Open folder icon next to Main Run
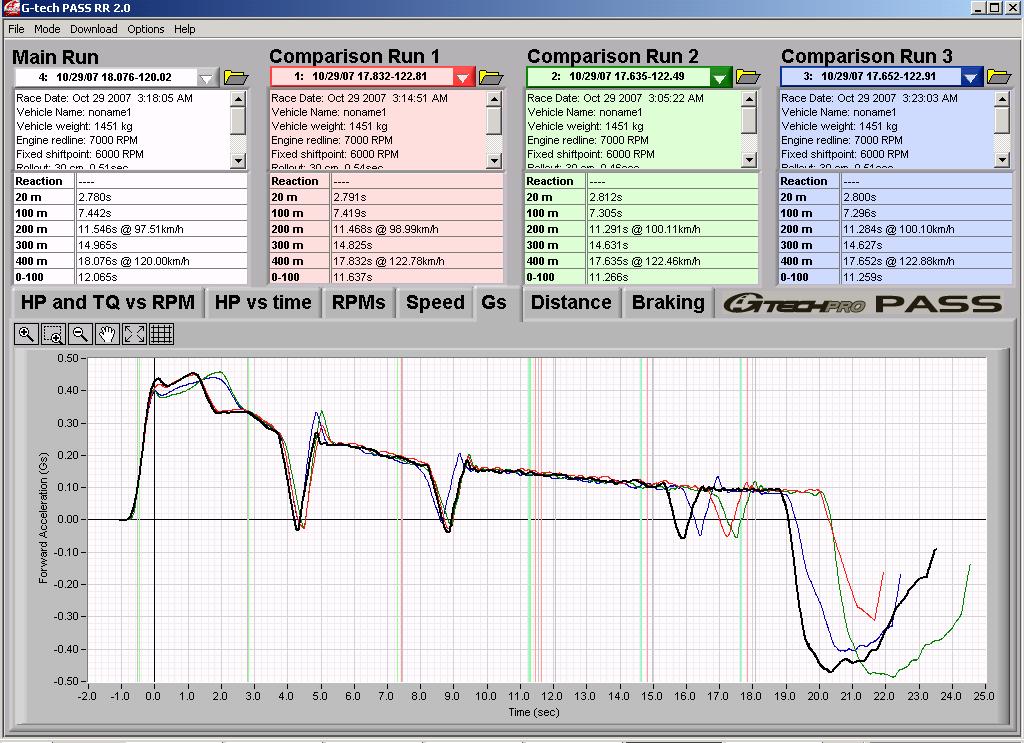This screenshot has width=1024, height=743. coord(236,77)
